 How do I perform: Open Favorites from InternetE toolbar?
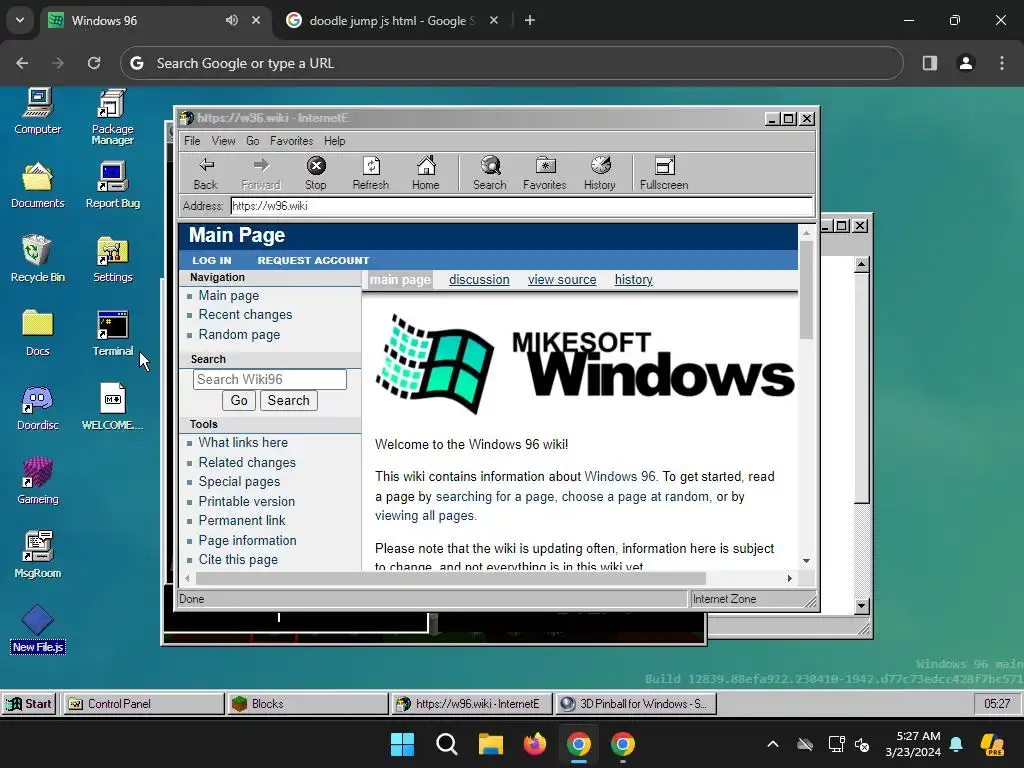[545, 174]
